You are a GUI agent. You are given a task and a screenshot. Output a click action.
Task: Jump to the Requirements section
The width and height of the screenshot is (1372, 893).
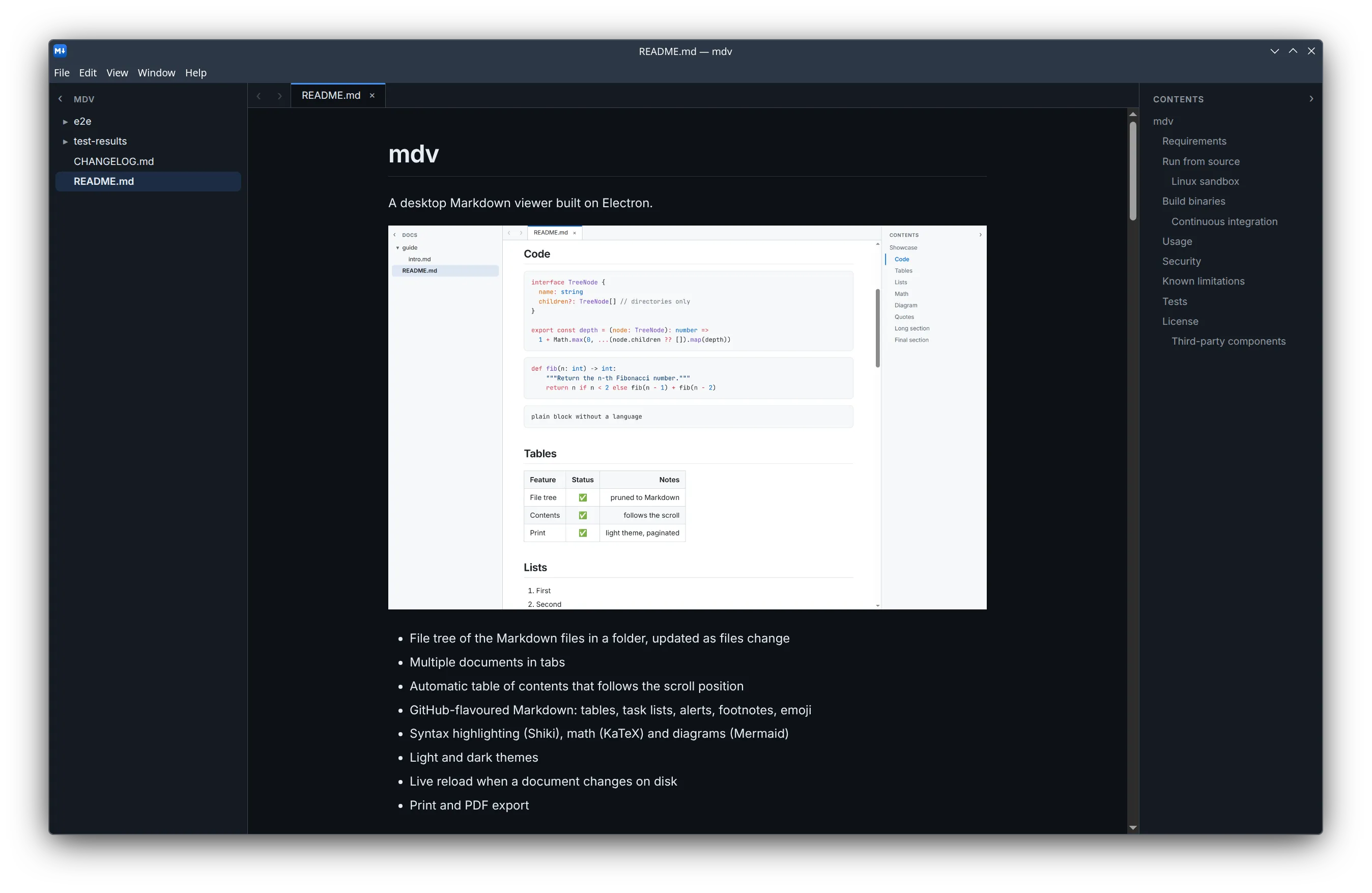tap(1194, 142)
